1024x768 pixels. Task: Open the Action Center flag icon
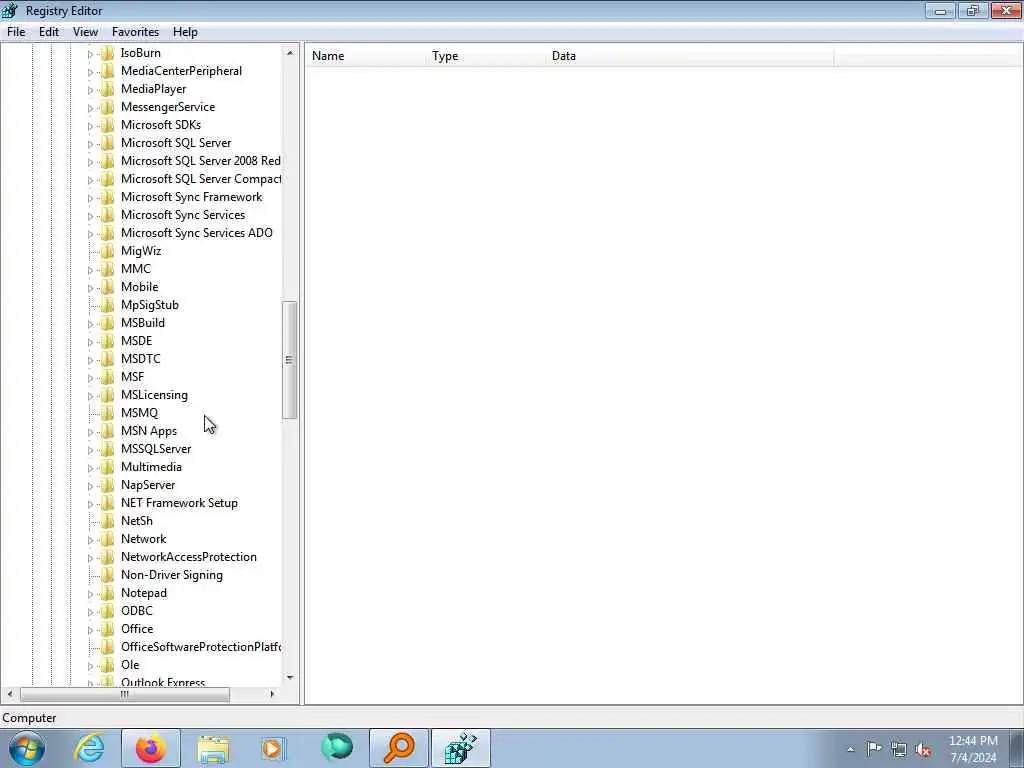coord(874,749)
